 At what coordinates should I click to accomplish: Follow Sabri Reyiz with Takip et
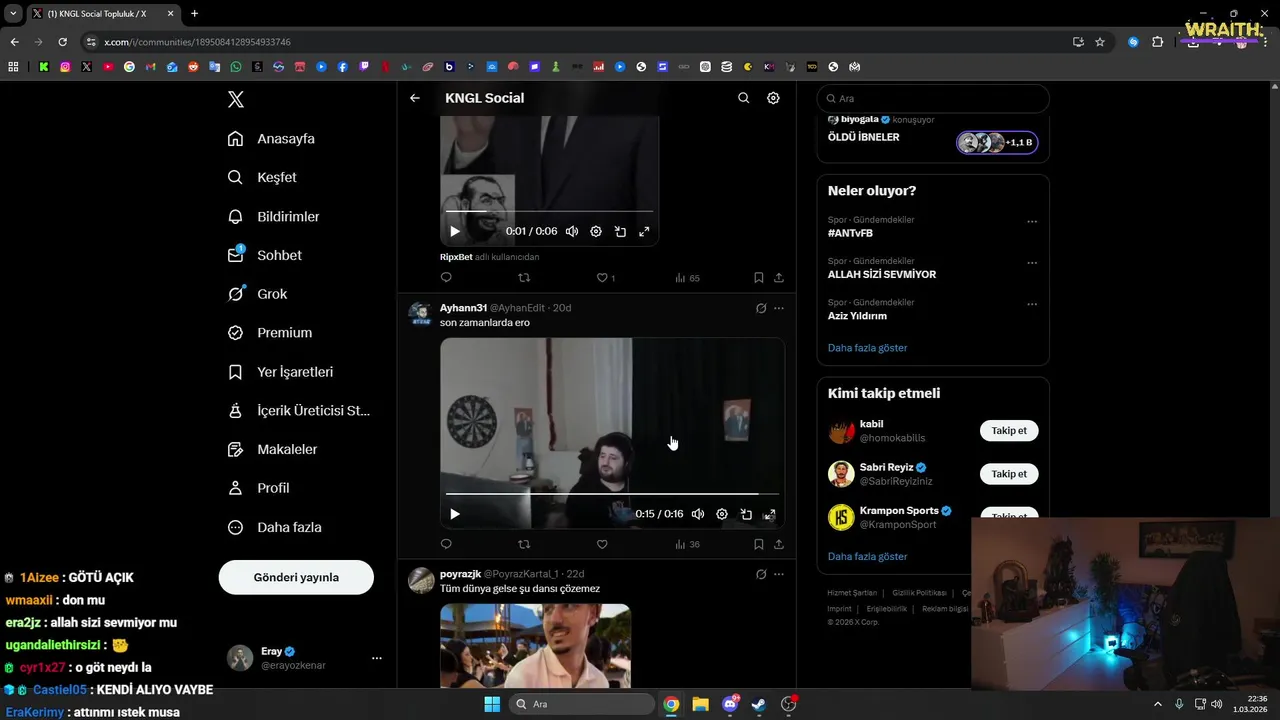[x=1009, y=474]
